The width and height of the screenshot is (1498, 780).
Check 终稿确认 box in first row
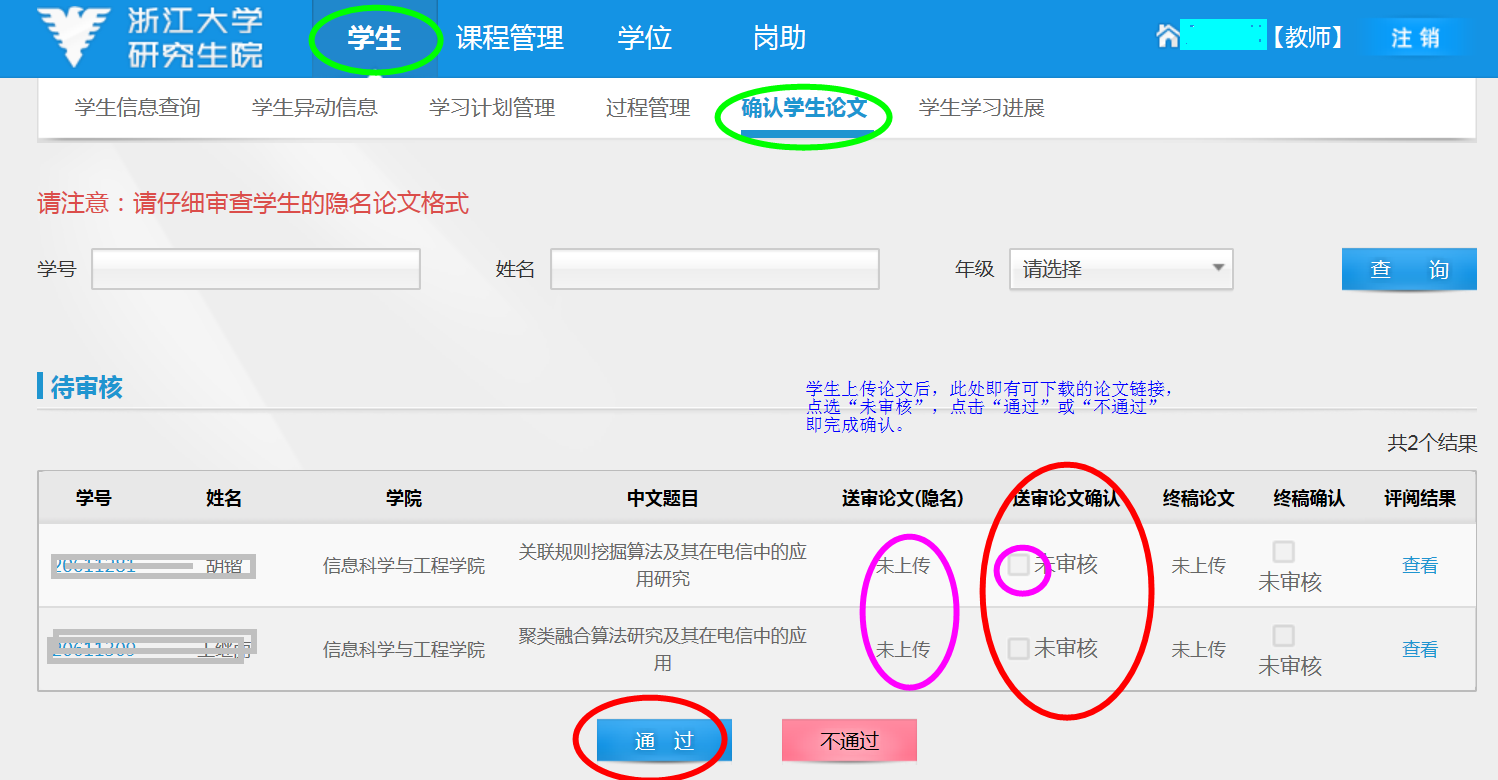[x=1283, y=552]
